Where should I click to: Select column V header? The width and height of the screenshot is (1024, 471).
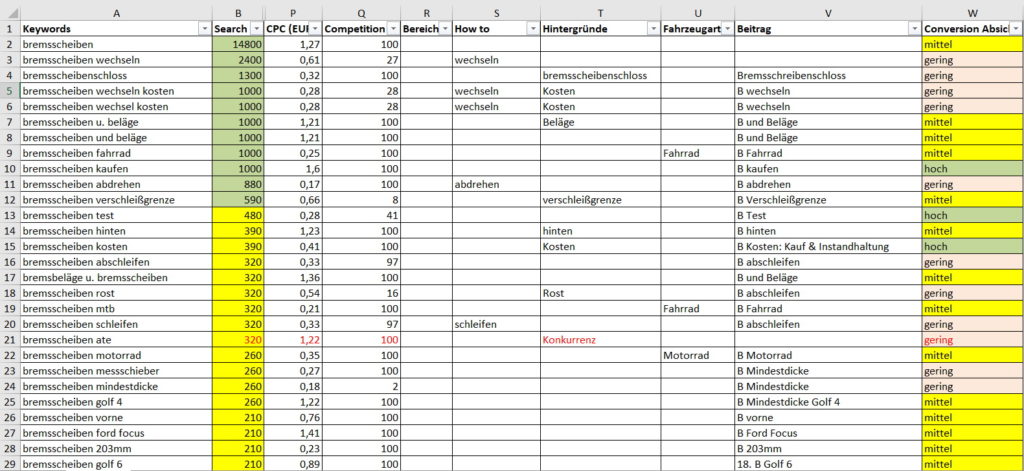click(828, 13)
